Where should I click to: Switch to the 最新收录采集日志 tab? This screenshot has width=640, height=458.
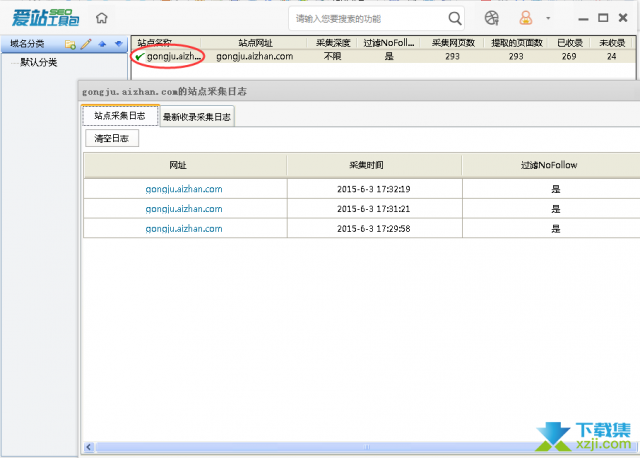tap(197, 117)
